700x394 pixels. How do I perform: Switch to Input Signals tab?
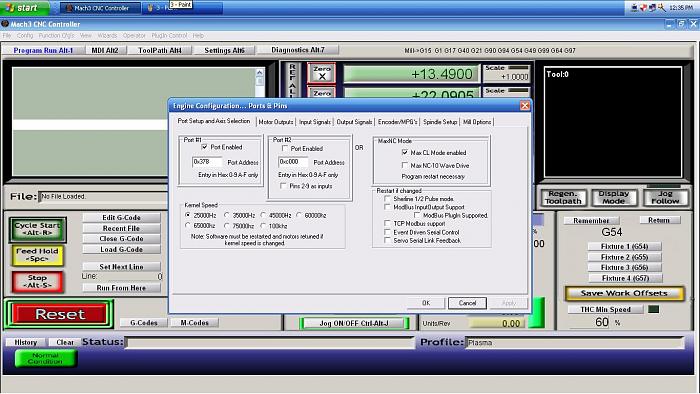tap(315, 122)
